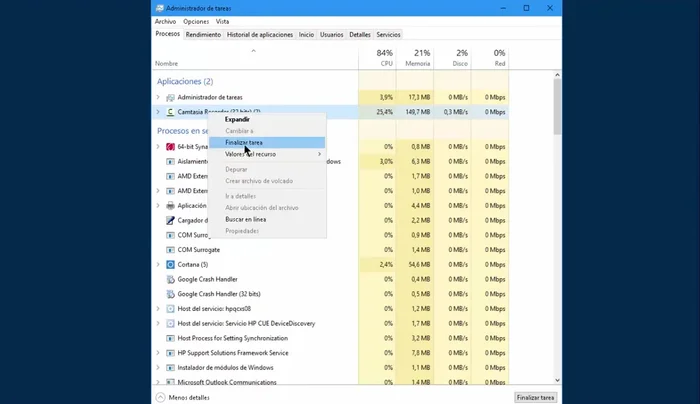Viewport: 700px width, 404px height.
Task: Click the Camtasia Recorder process icon
Action: tap(170, 112)
